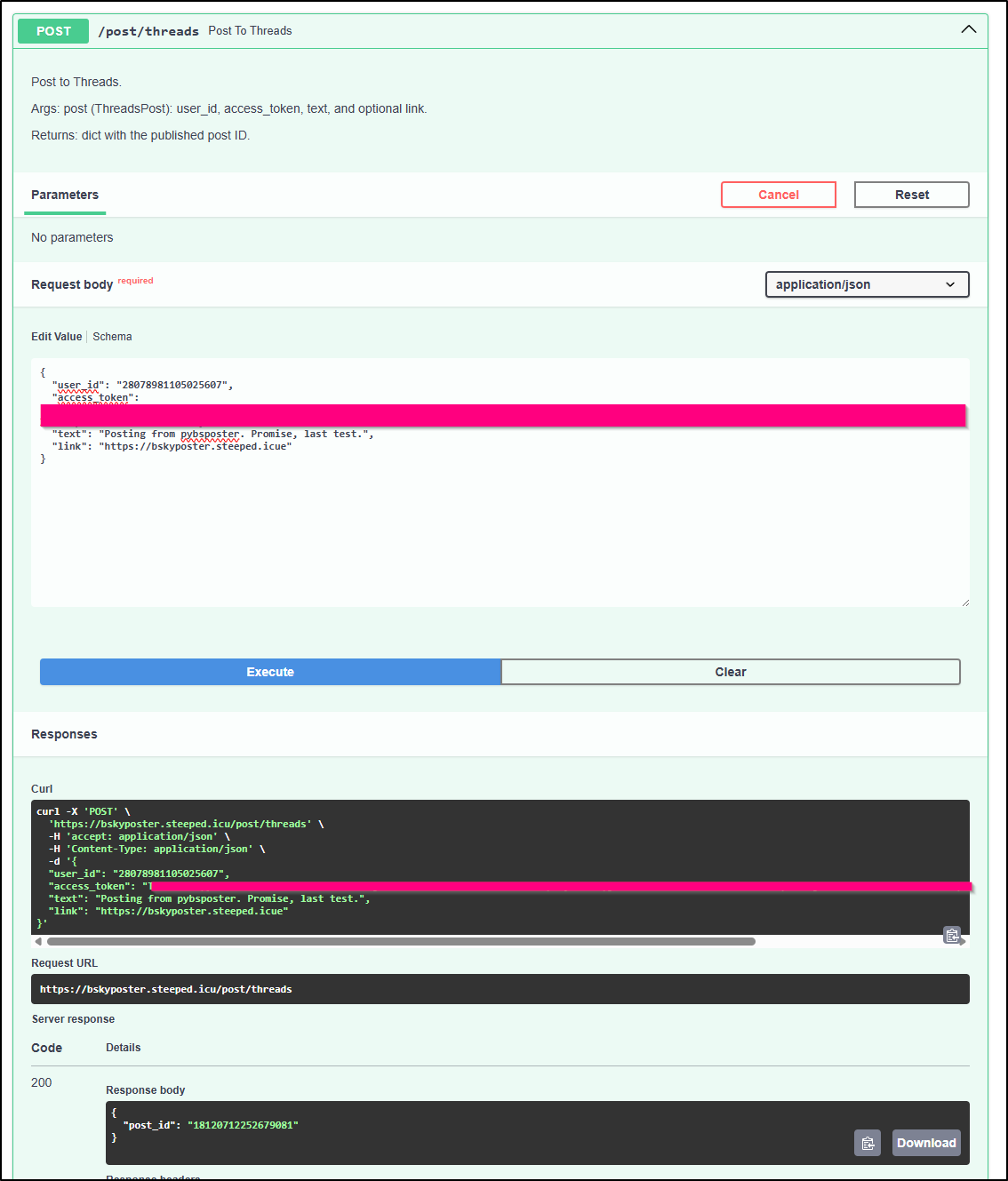Copy the response body using clipboard icon
The height and width of the screenshot is (1181, 1008).
click(868, 1143)
